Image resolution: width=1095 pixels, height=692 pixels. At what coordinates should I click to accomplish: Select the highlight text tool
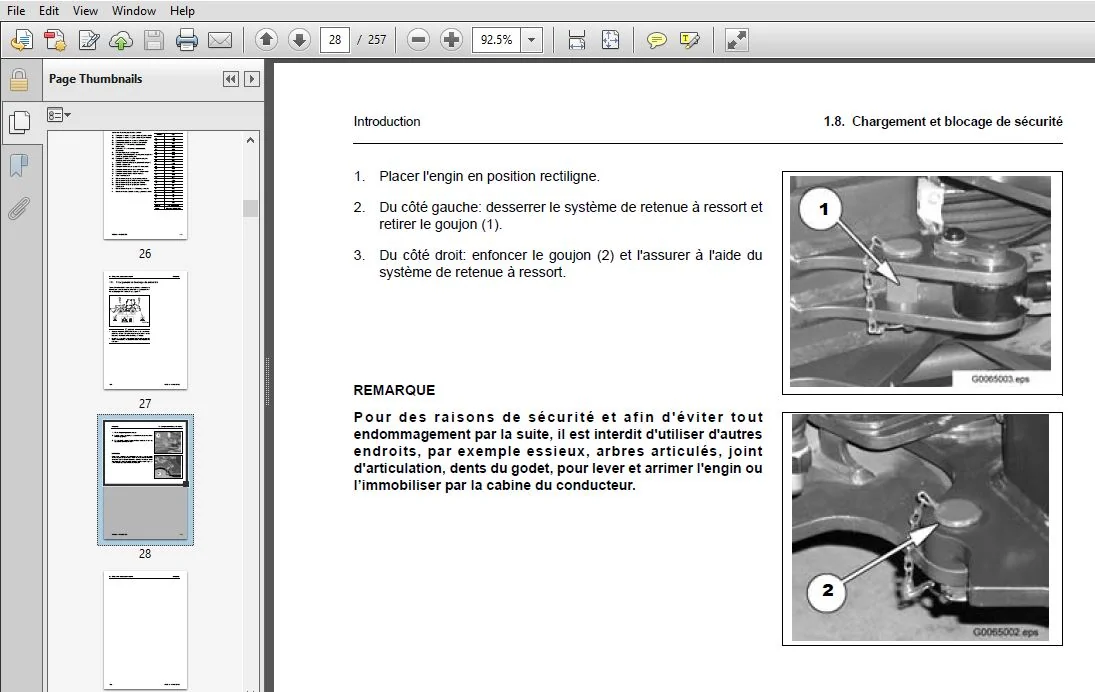coord(689,41)
